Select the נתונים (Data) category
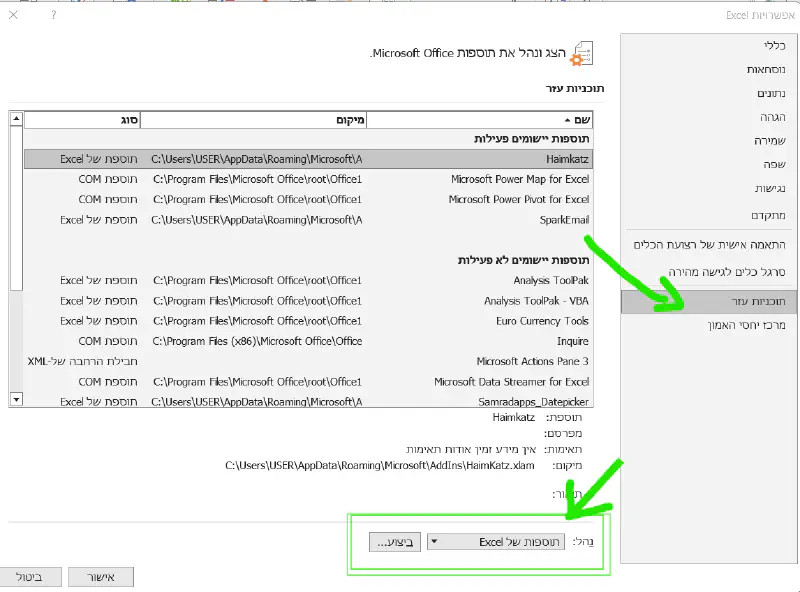This screenshot has height=592, width=800. tap(771, 93)
